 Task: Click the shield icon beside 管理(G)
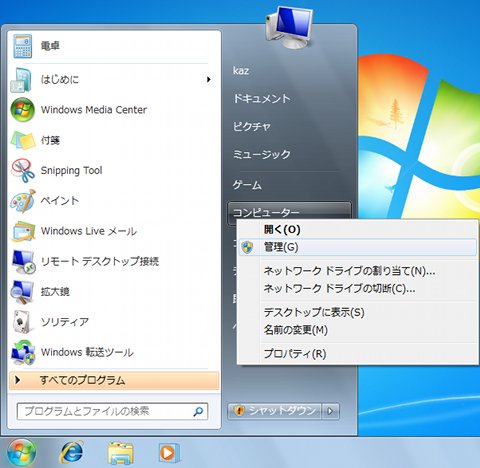[x=247, y=247]
